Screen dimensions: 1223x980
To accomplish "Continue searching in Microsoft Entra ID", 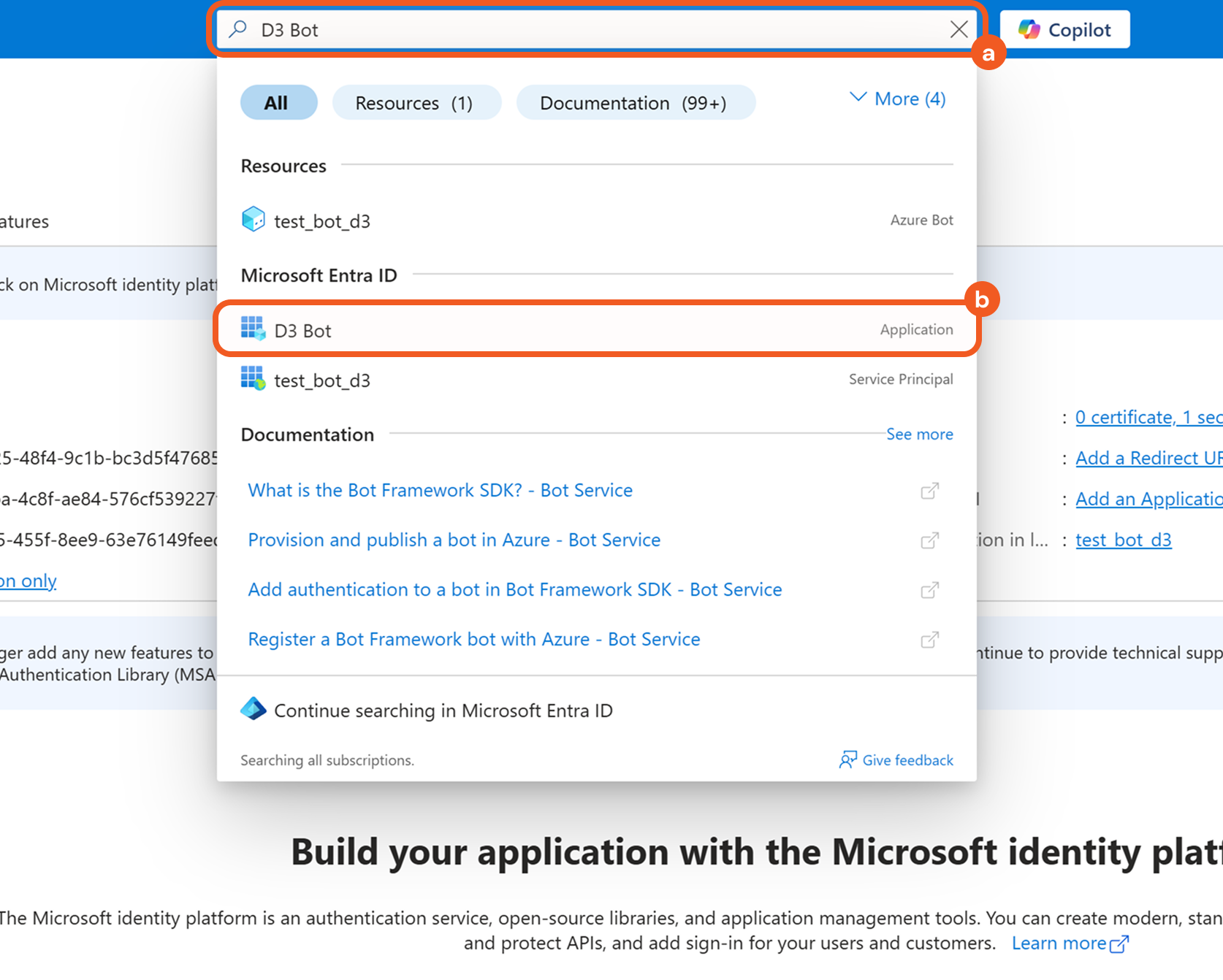I will coord(443,711).
